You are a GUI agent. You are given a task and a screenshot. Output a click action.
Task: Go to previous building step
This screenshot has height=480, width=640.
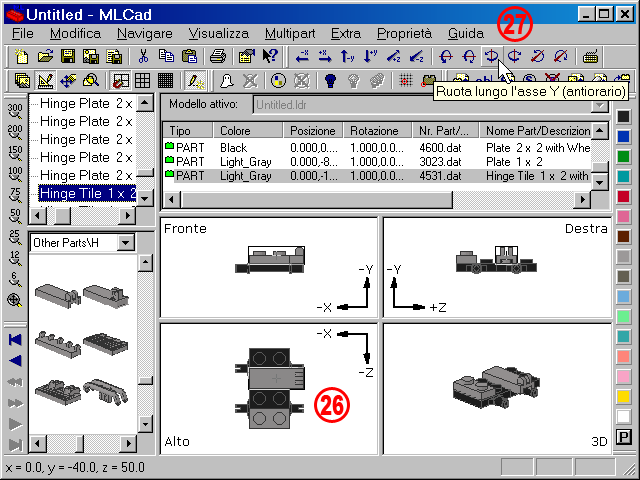coord(15,361)
